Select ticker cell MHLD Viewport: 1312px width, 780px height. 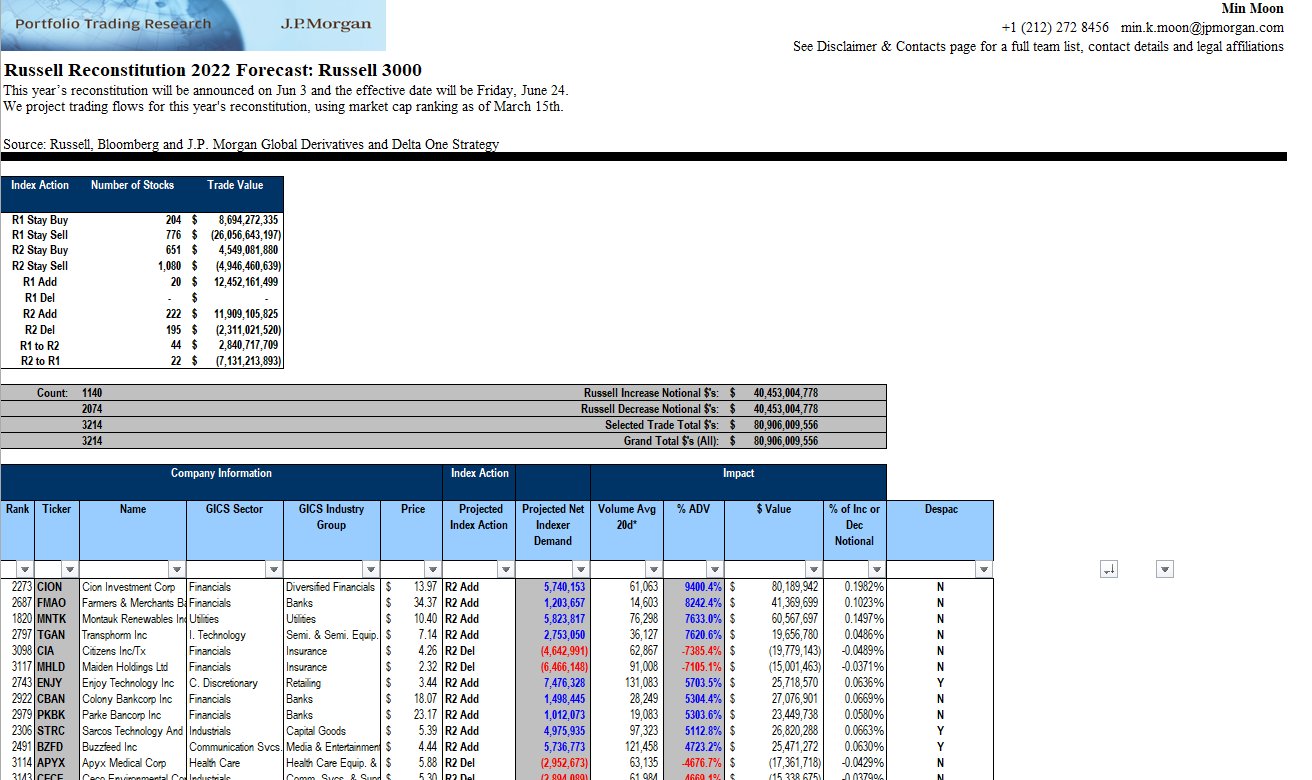click(57, 667)
